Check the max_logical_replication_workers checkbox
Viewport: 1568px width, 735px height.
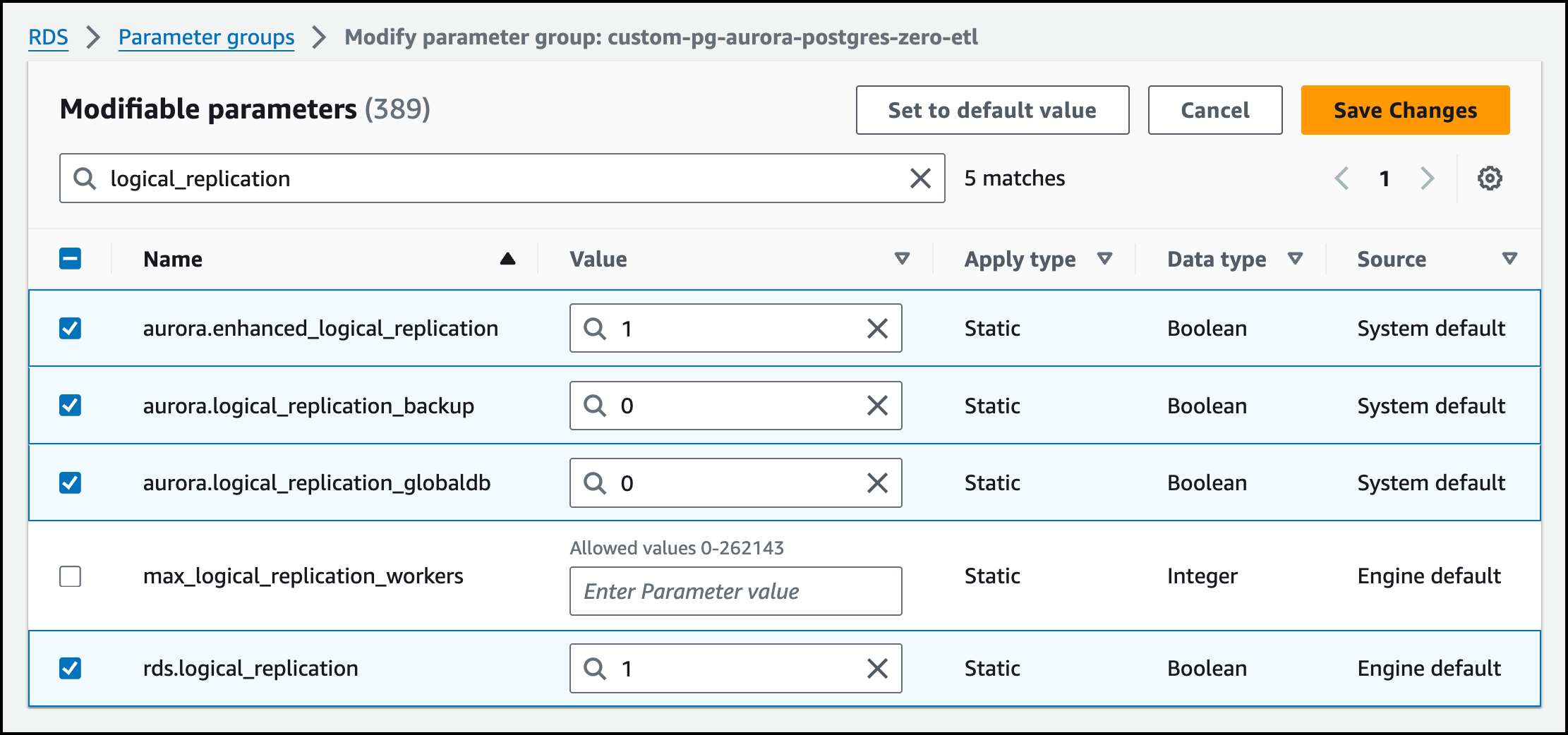pyautogui.click(x=71, y=576)
